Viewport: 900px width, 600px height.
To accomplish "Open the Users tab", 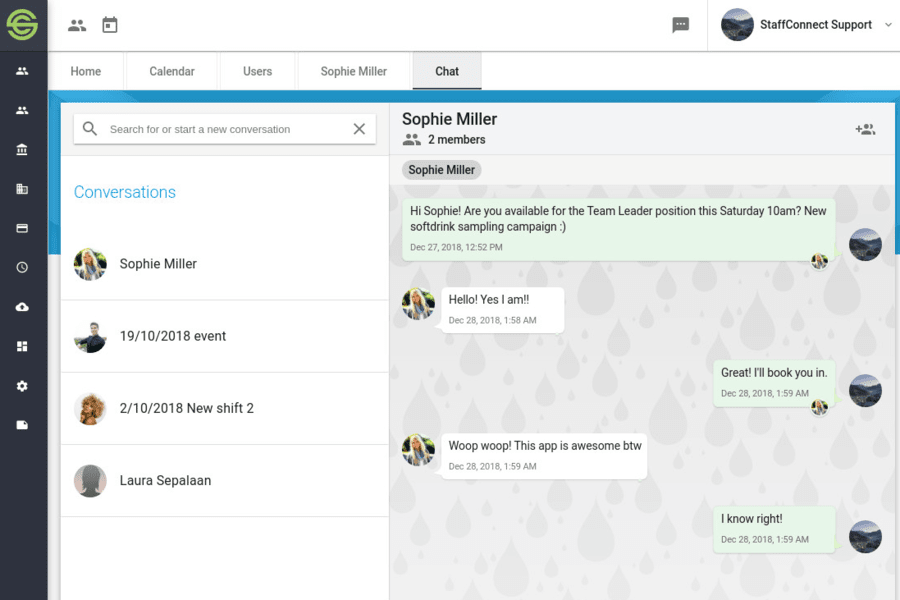I will coord(257,72).
